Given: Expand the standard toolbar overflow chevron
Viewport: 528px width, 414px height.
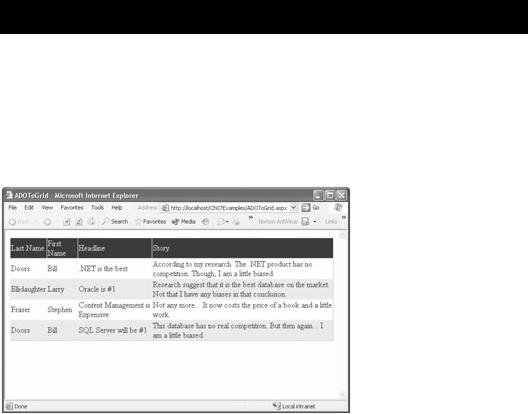Looking at the screenshot, I should coord(251,218).
